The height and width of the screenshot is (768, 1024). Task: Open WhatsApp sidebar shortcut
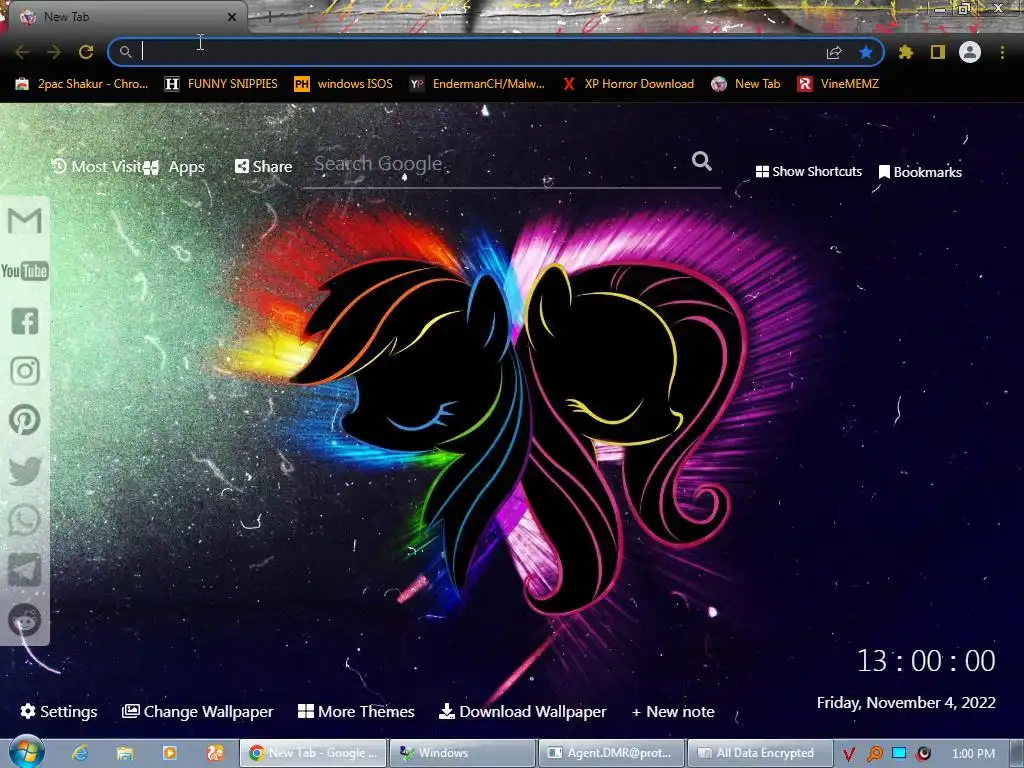tap(25, 520)
